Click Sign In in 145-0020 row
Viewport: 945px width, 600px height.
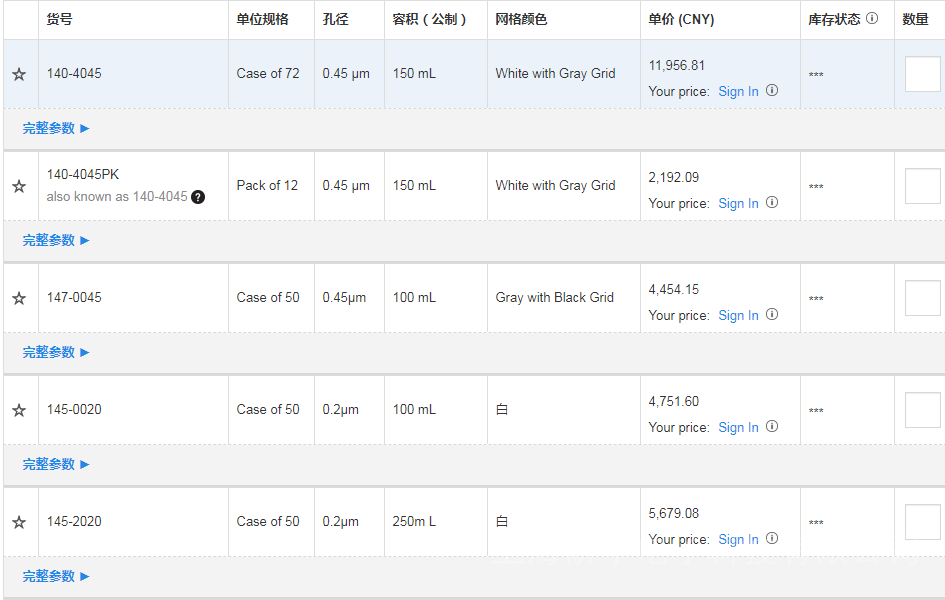[738, 427]
